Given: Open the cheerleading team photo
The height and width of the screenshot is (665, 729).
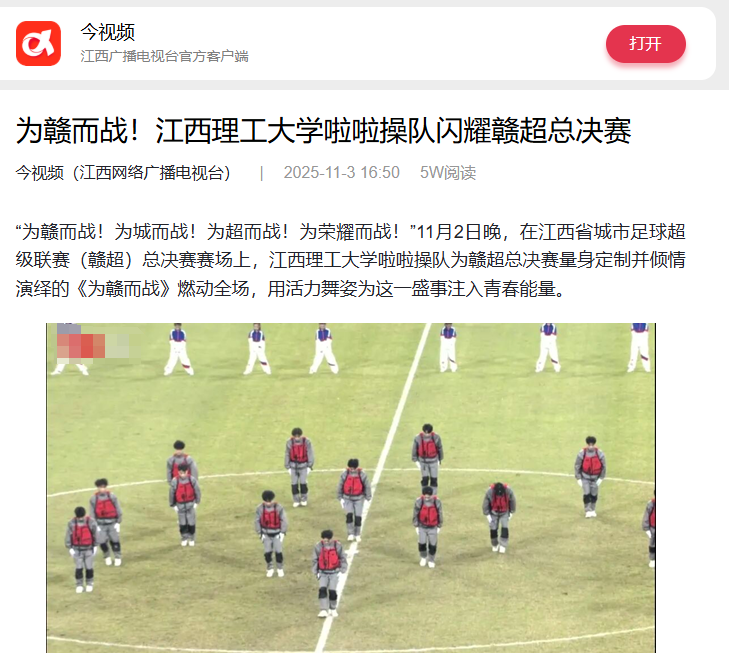Looking at the screenshot, I should pos(351,487).
